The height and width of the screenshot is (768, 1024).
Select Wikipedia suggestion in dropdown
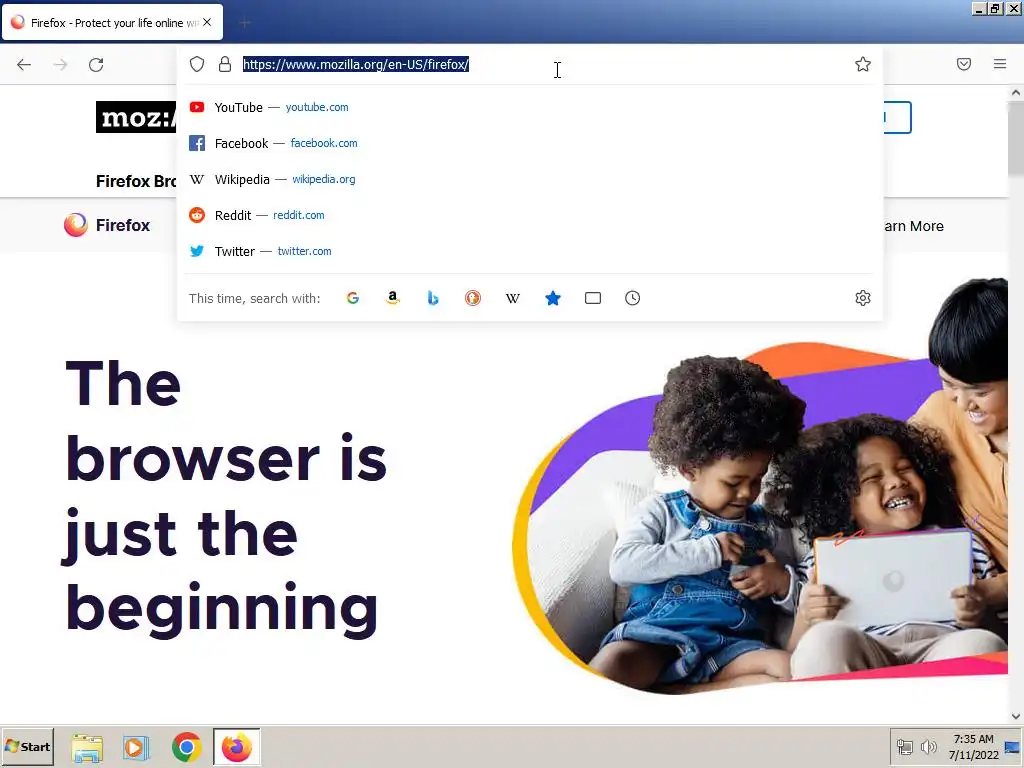pyautogui.click(x=530, y=179)
